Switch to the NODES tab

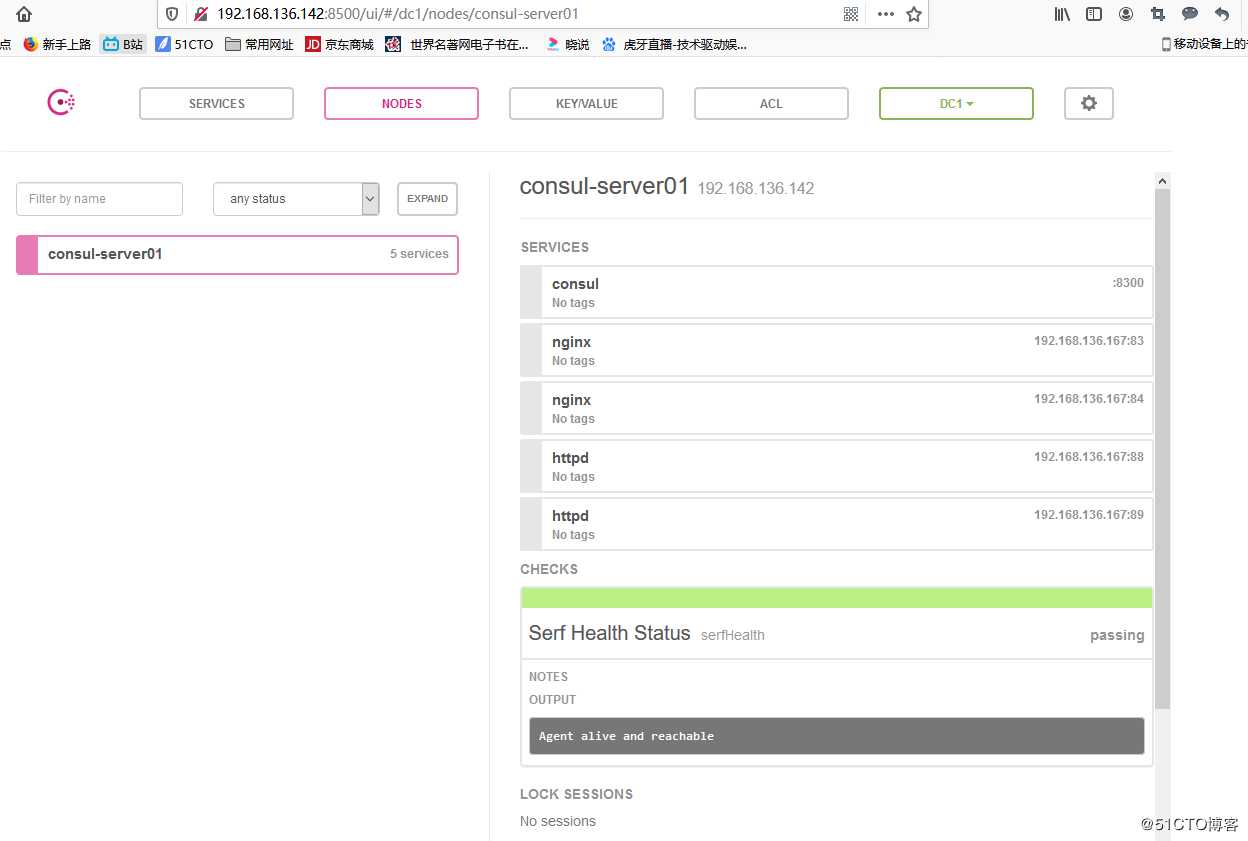pos(401,103)
